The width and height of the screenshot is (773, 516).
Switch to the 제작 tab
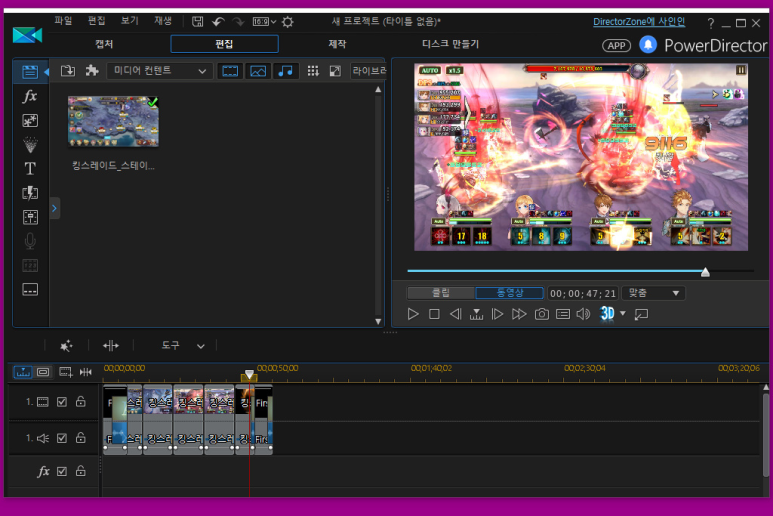click(337, 44)
